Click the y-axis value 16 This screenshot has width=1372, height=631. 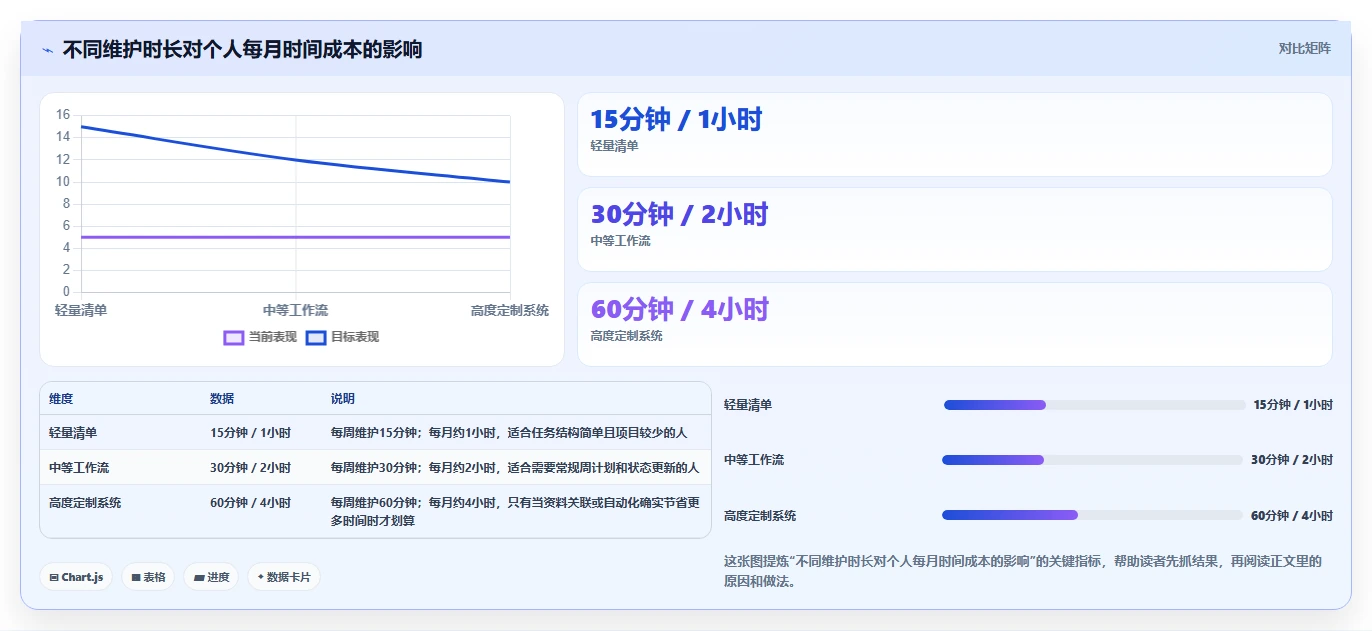coord(63,115)
